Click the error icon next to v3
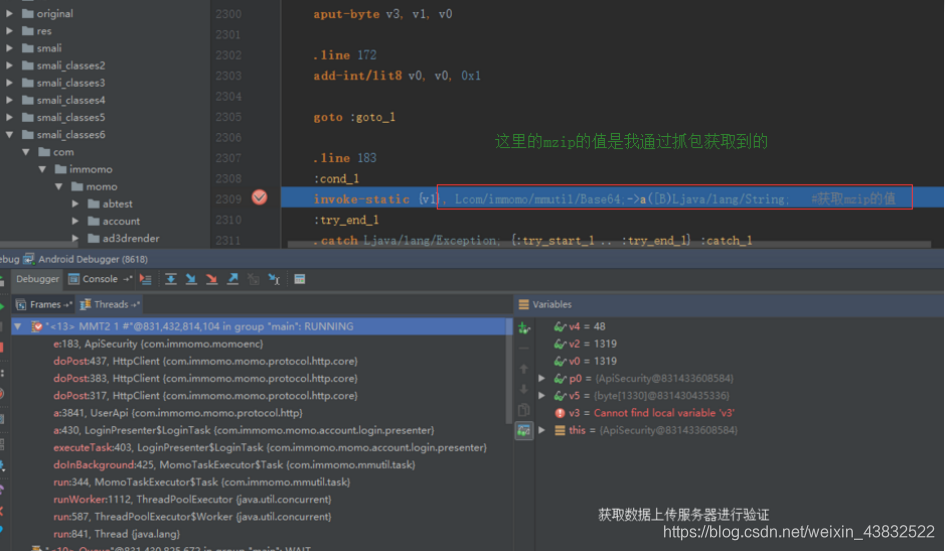The height and width of the screenshot is (551, 945). 560,413
